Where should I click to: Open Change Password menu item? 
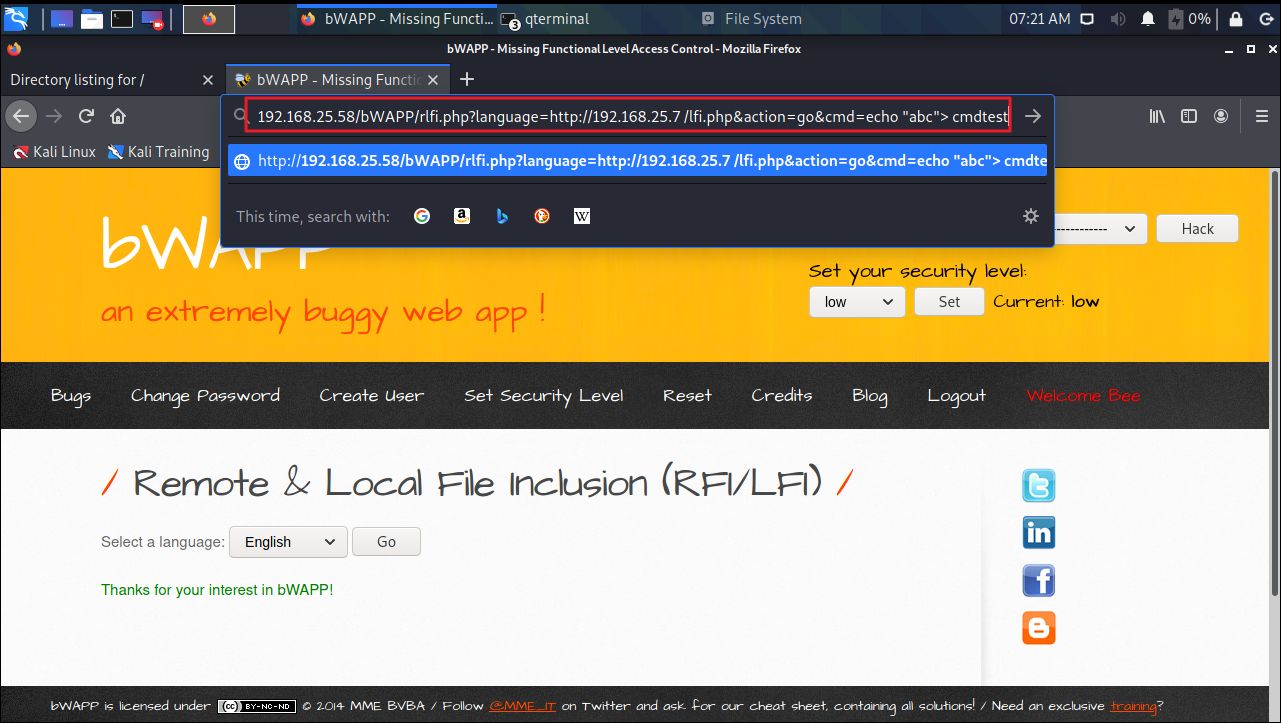[205, 396]
